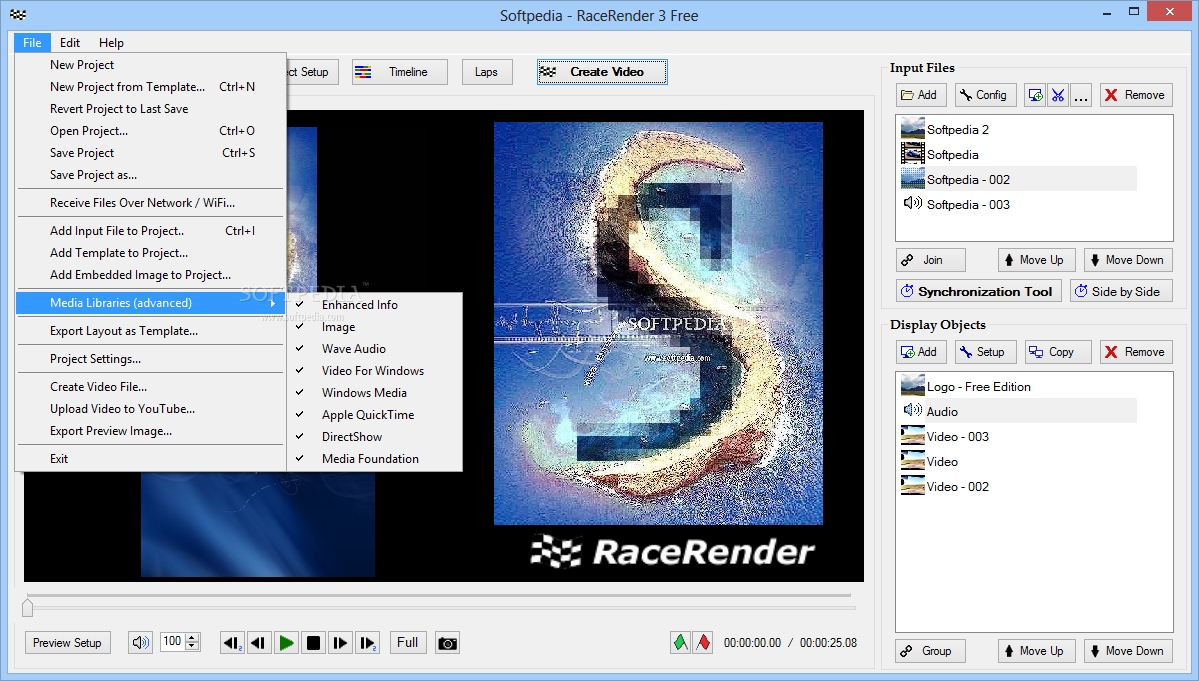Jump to the next marker
This screenshot has height=681, width=1199.
click(368, 643)
